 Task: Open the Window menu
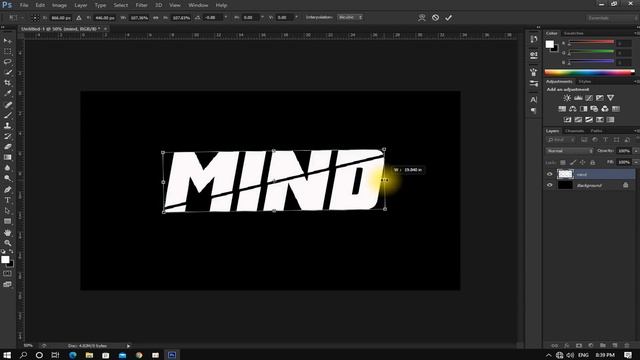coord(198,5)
